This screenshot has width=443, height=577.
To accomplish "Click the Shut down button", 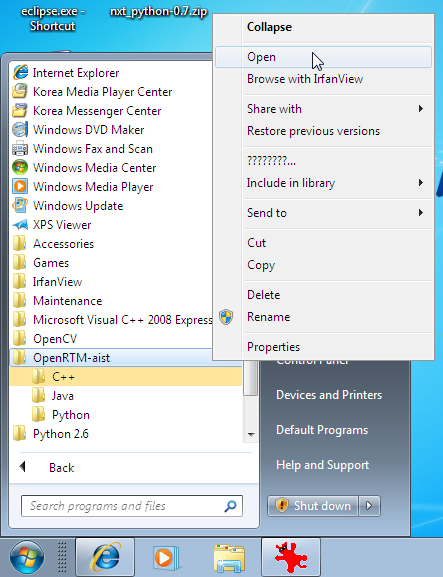I will click(x=312, y=506).
